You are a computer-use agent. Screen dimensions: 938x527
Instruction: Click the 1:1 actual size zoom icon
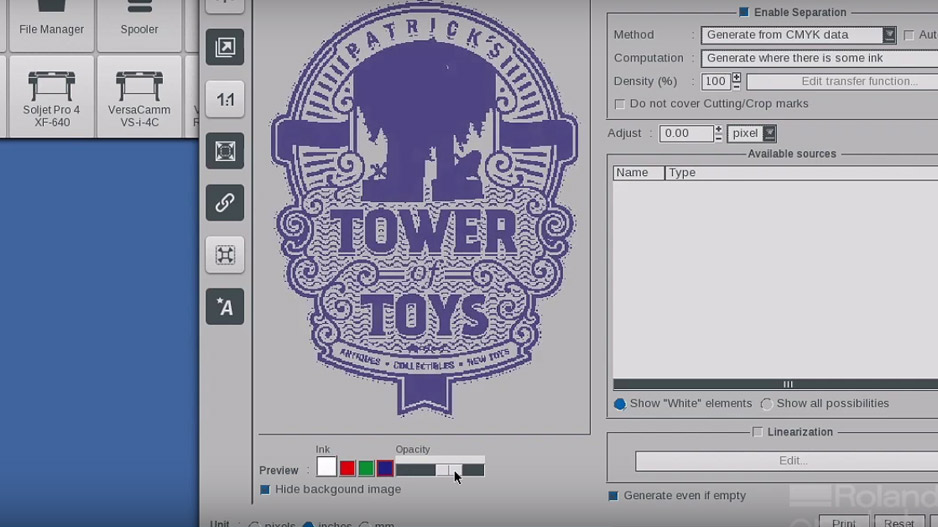[x=225, y=99]
